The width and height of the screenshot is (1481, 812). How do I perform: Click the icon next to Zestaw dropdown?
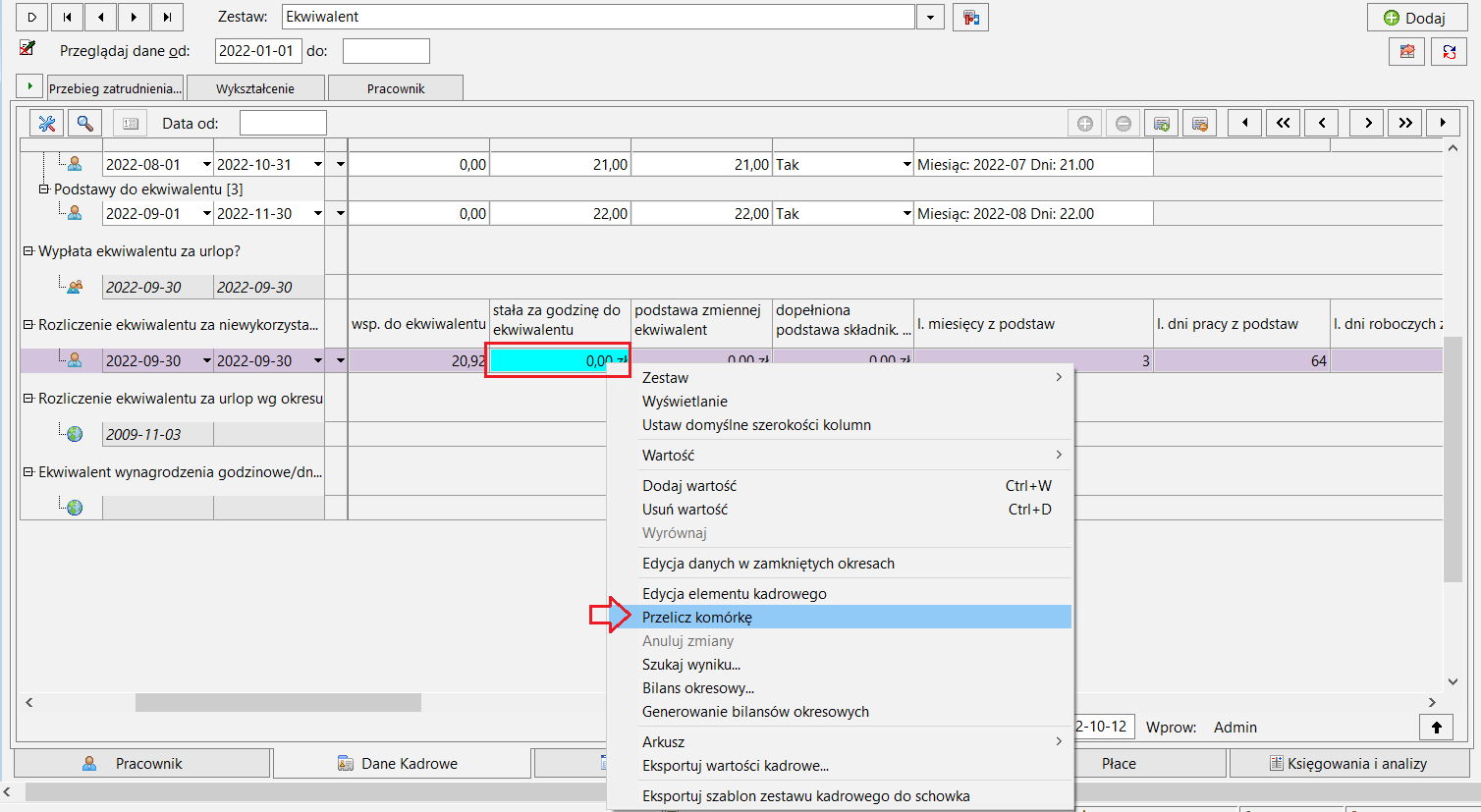[970, 18]
